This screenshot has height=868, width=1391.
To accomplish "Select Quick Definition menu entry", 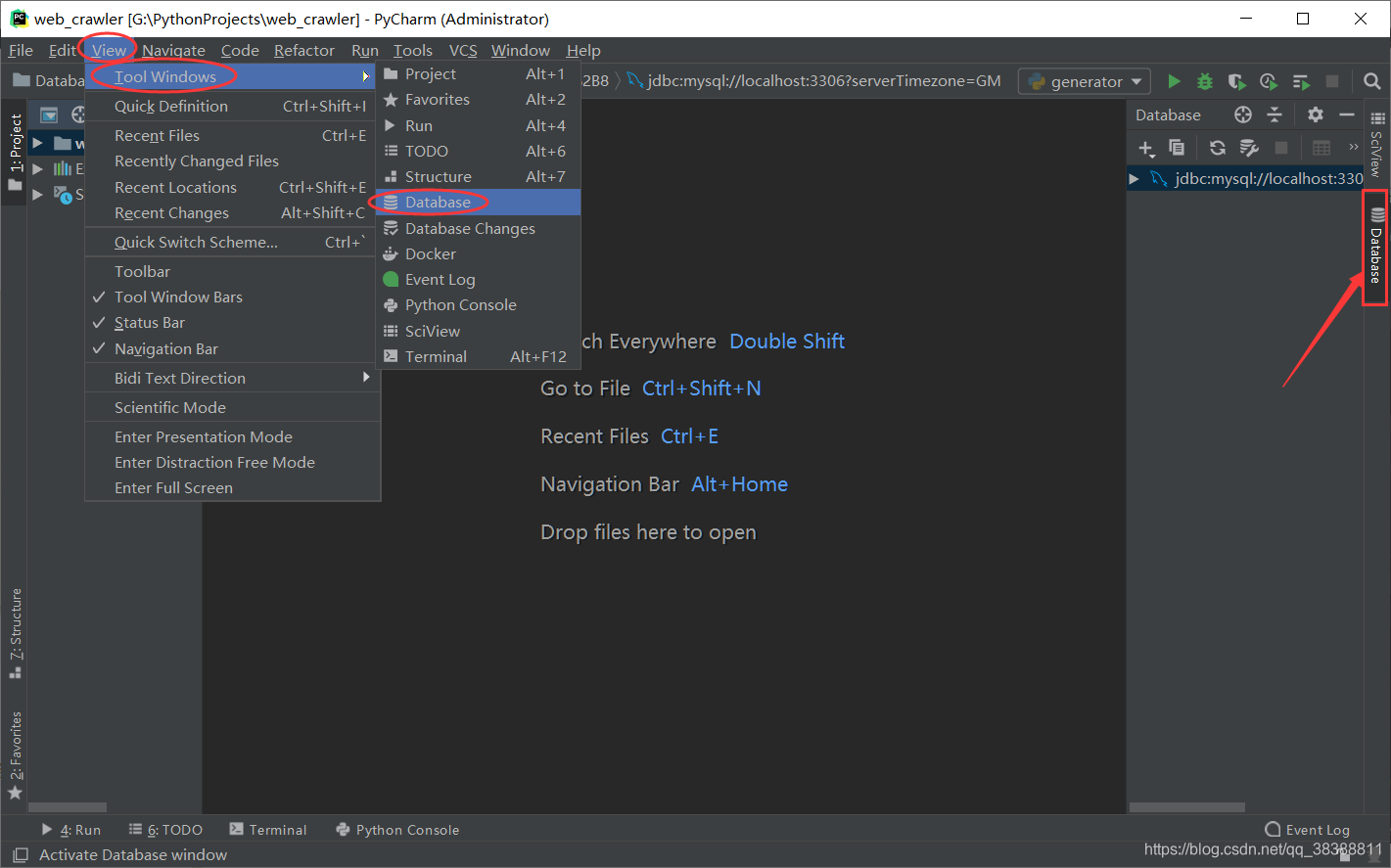I will click(233, 106).
